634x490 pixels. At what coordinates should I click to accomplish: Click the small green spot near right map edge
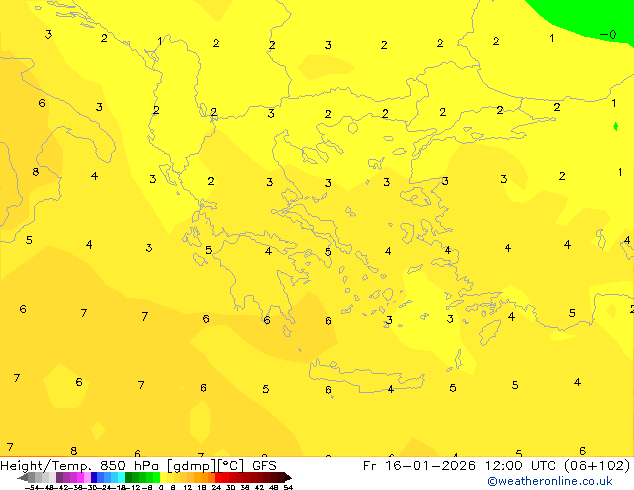615,127
